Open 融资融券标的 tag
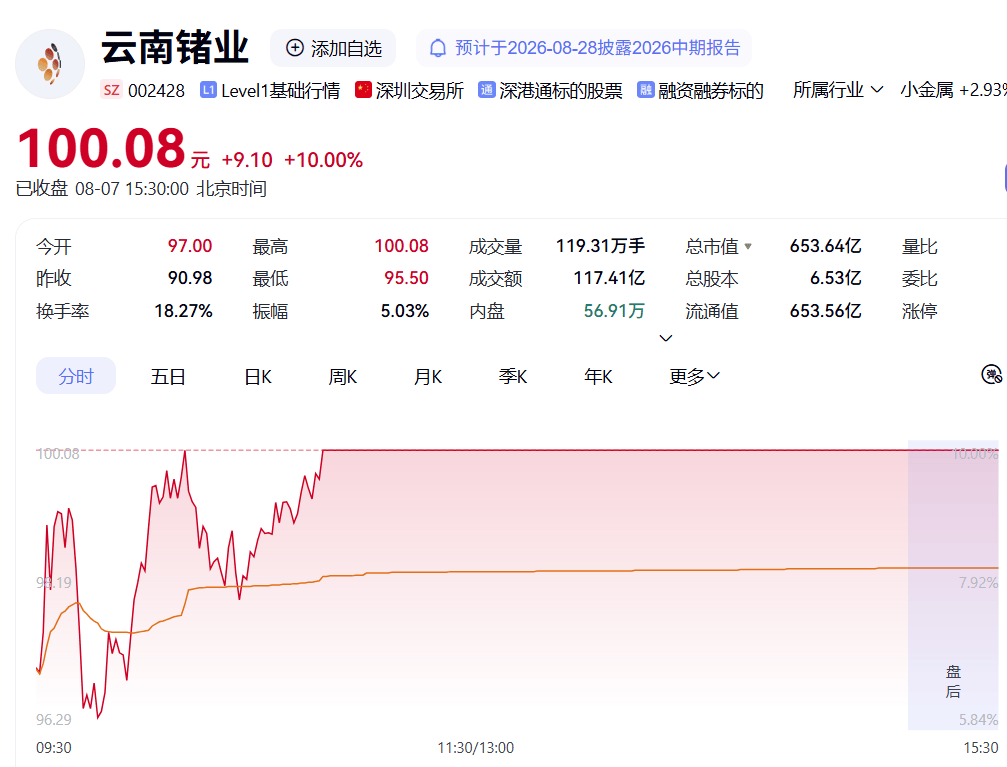This screenshot has height=767, width=1007. pos(710,91)
